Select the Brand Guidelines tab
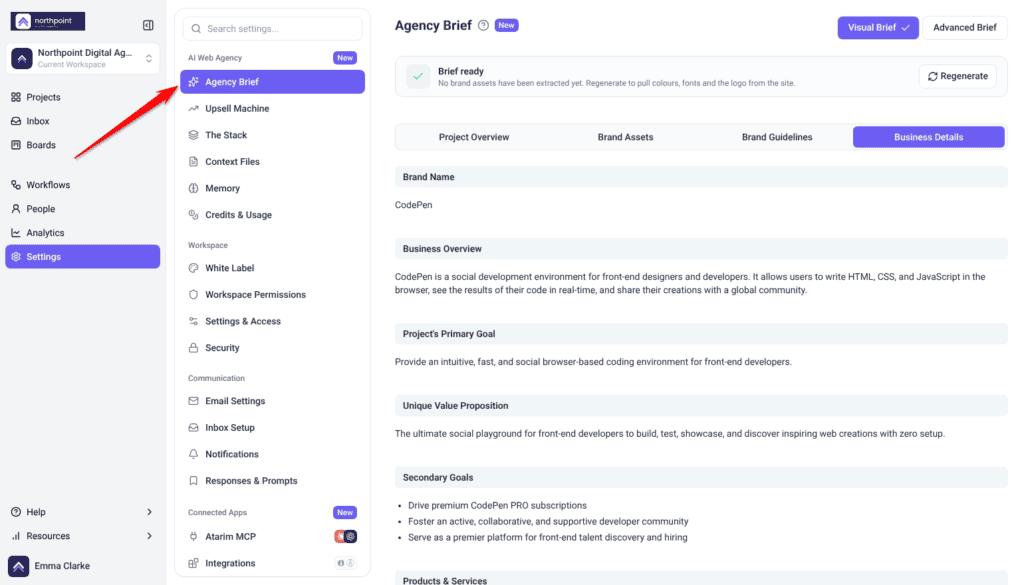1024x585 pixels. click(x=776, y=137)
